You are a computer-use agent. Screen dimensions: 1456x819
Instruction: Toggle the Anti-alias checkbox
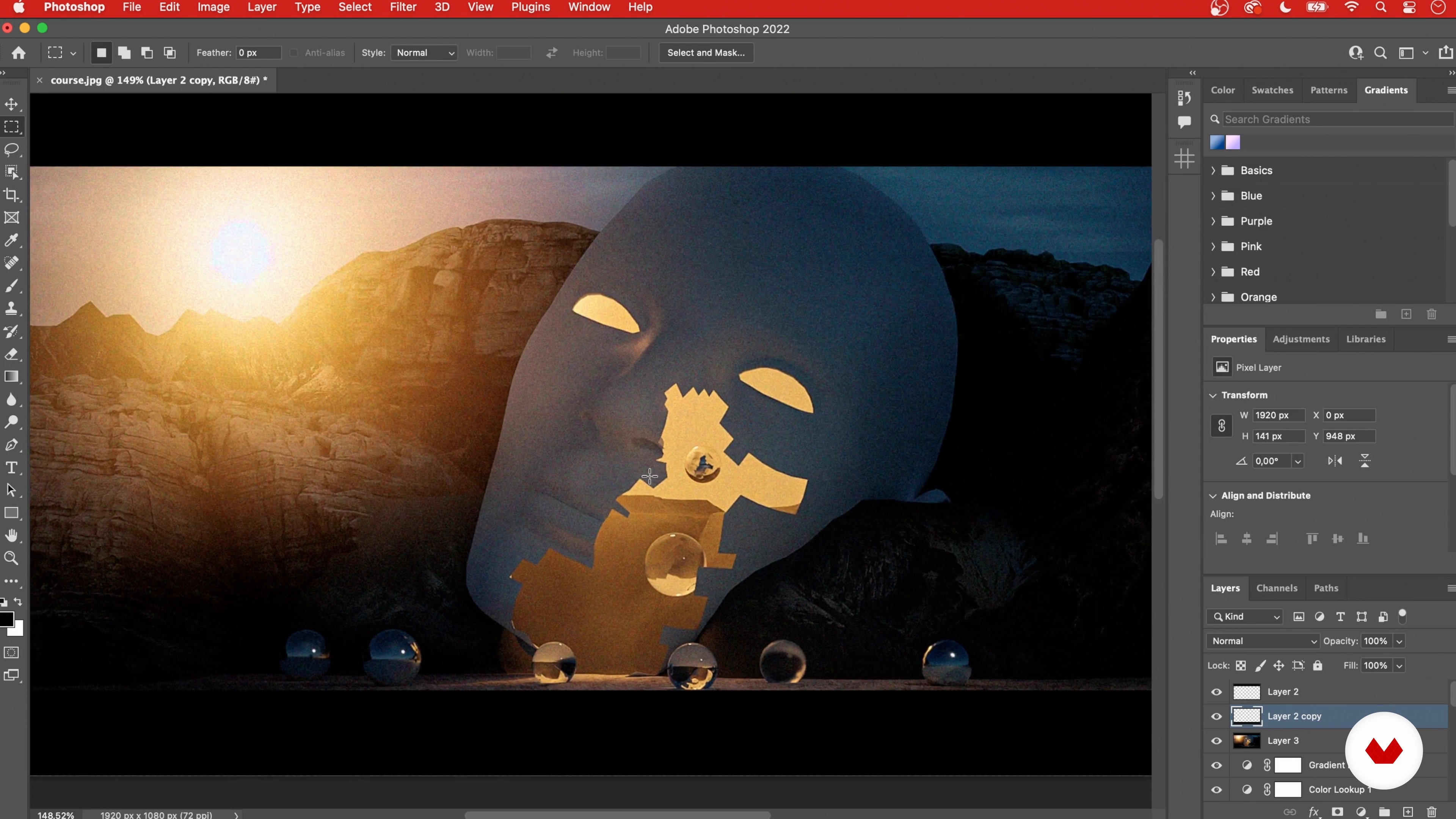pyautogui.click(x=294, y=53)
